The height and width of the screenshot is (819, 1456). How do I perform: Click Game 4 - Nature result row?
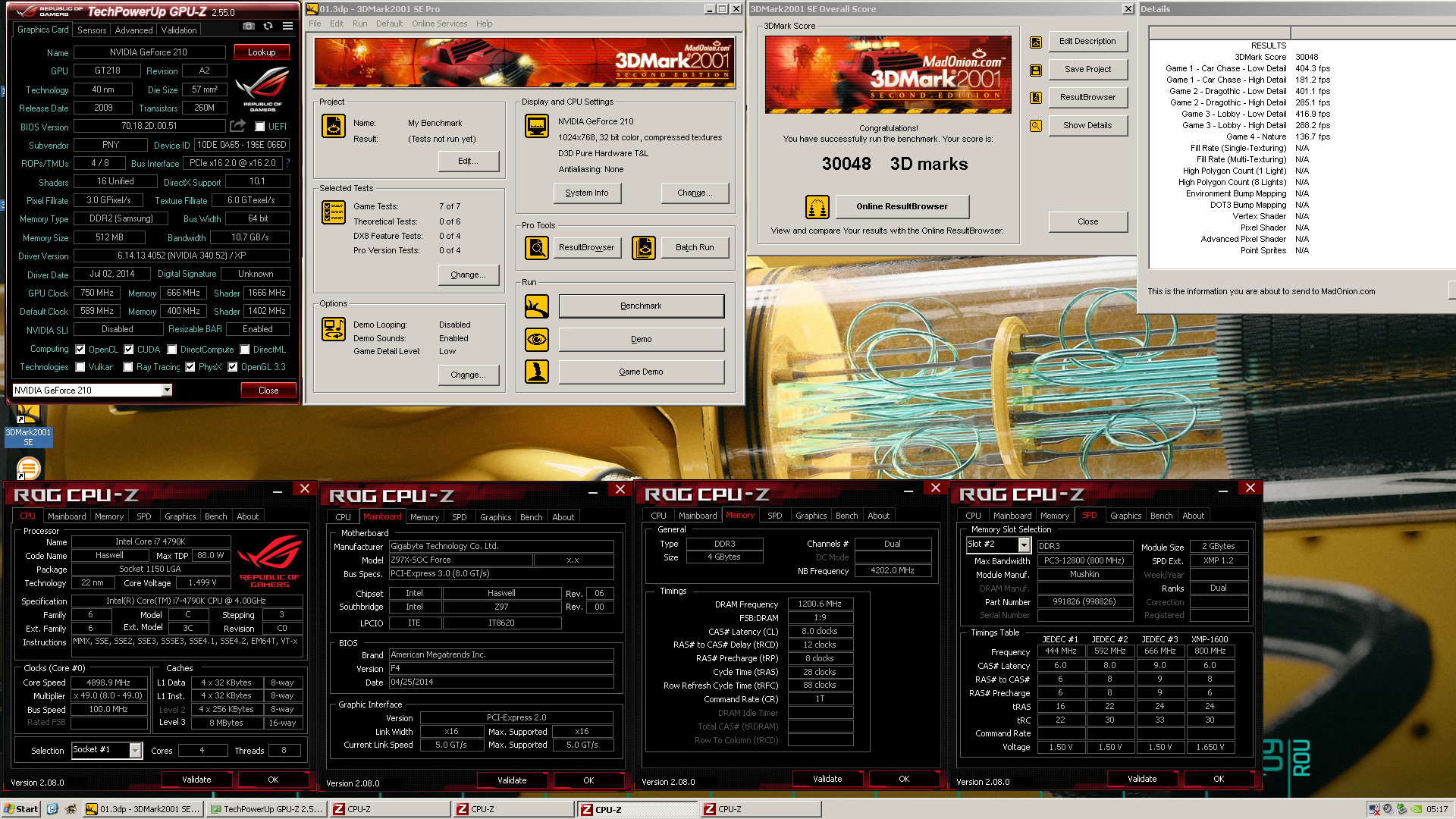pyautogui.click(x=1278, y=136)
